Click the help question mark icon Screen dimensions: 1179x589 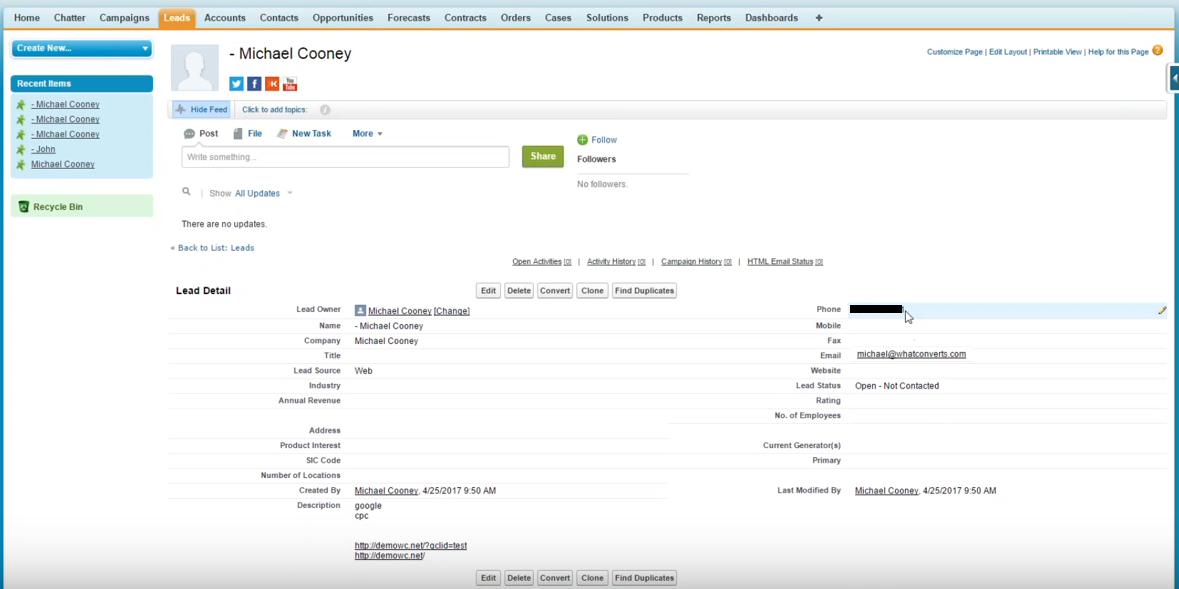[1157, 51]
